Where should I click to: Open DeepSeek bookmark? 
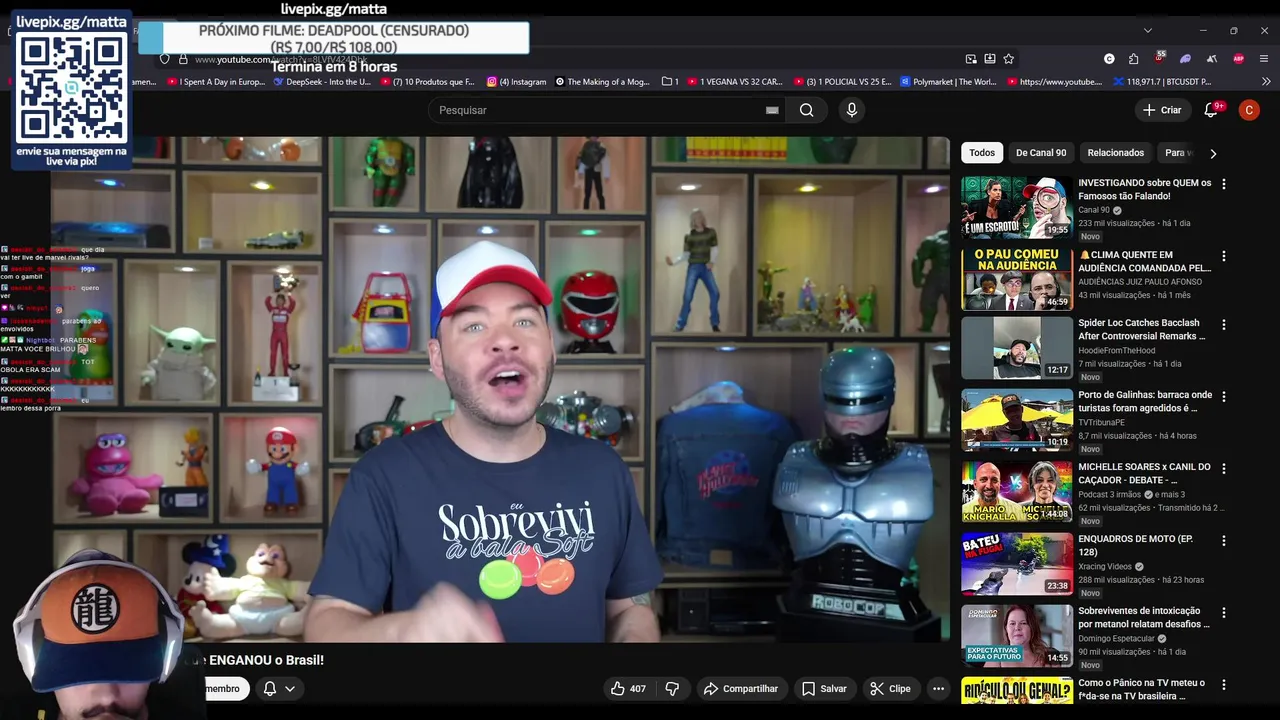click(x=322, y=82)
